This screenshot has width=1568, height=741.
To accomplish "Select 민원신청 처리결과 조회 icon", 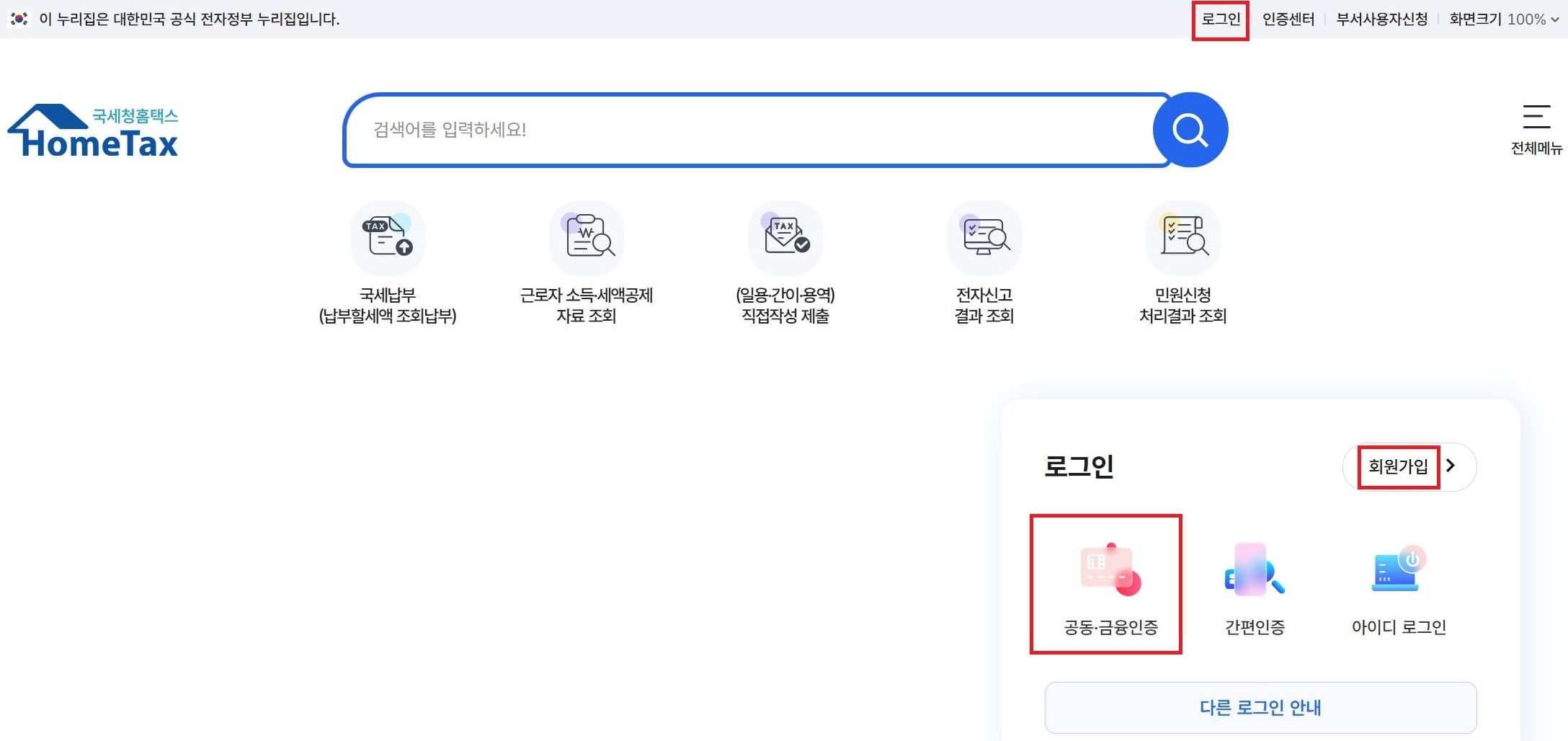I will tap(1182, 238).
